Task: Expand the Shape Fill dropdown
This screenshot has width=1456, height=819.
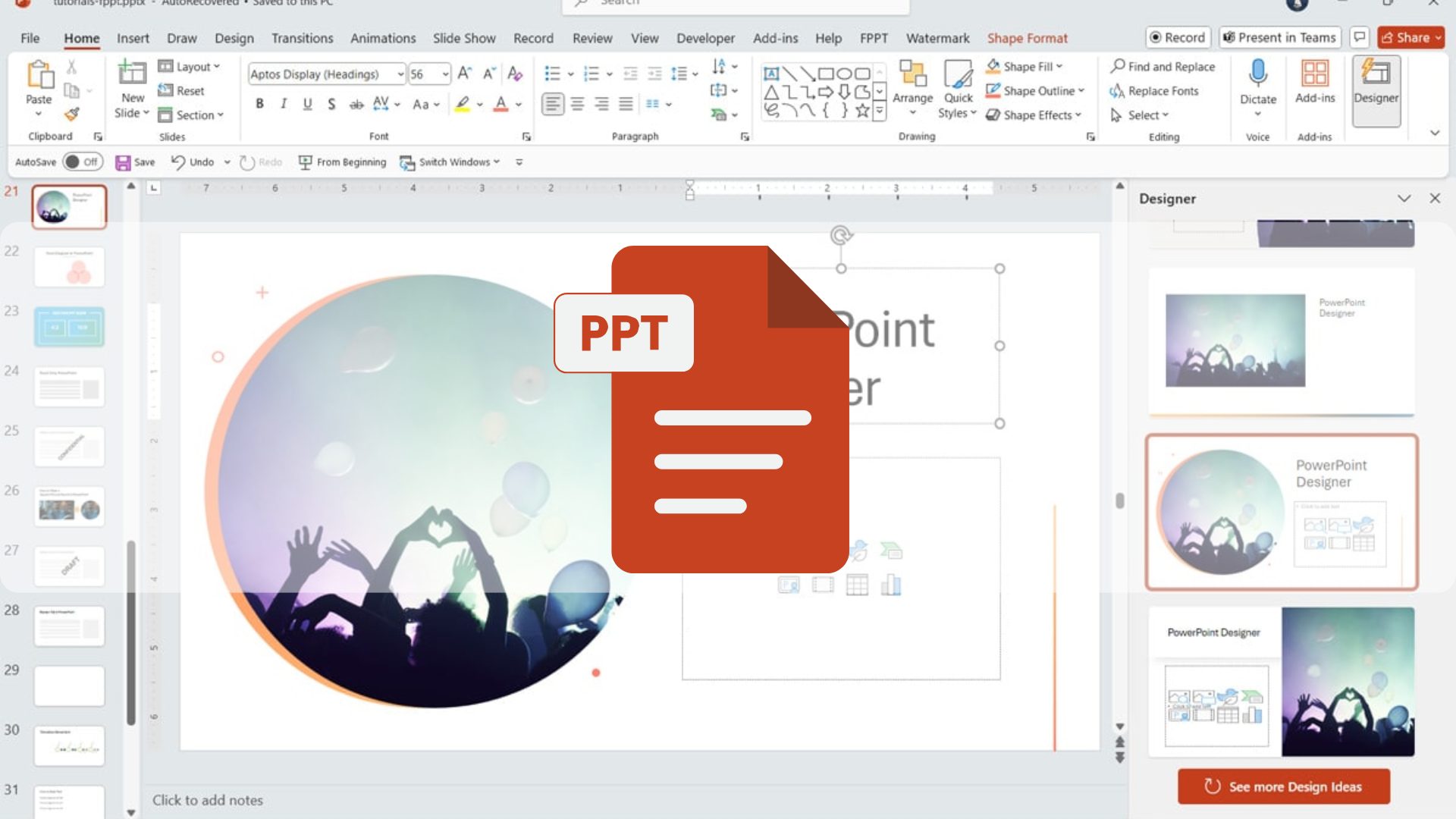Action: click(1059, 67)
